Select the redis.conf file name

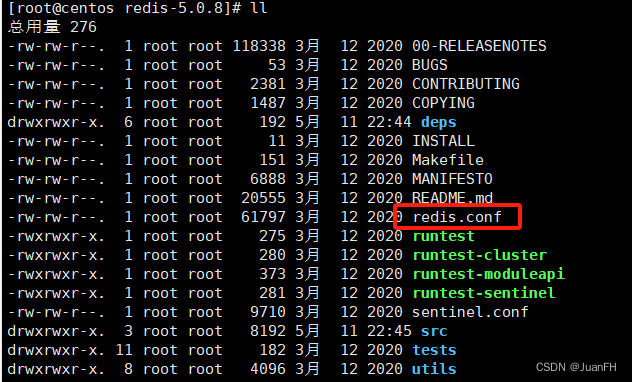(457, 217)
